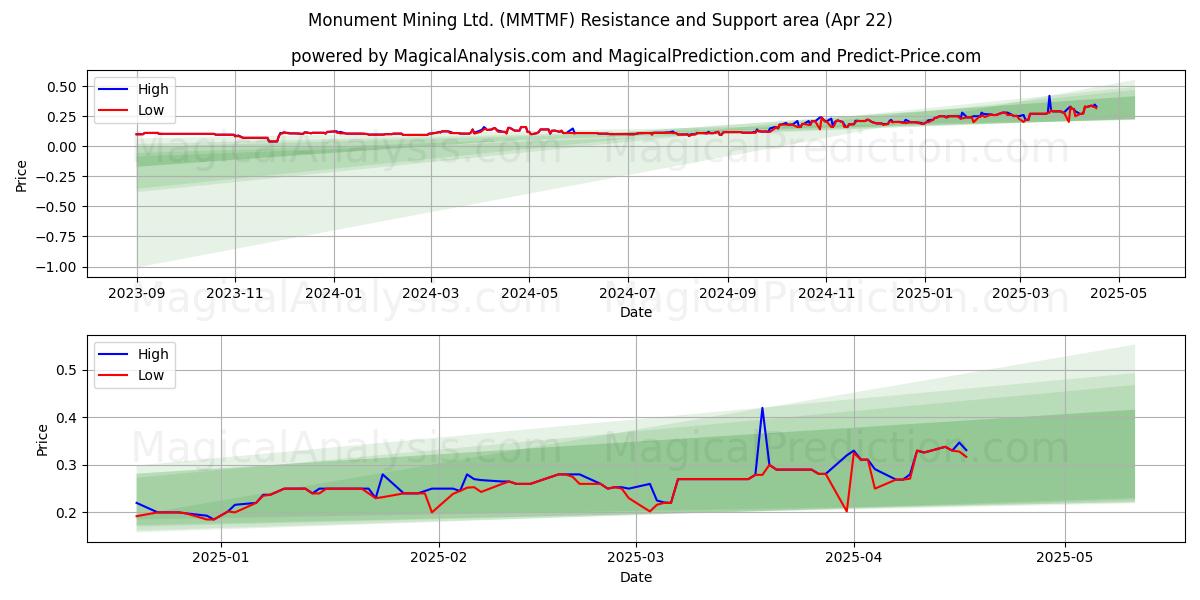Select the '−1.00' price tick on top chart
This screenshot has height=600, width=1200.
(57, 267)
